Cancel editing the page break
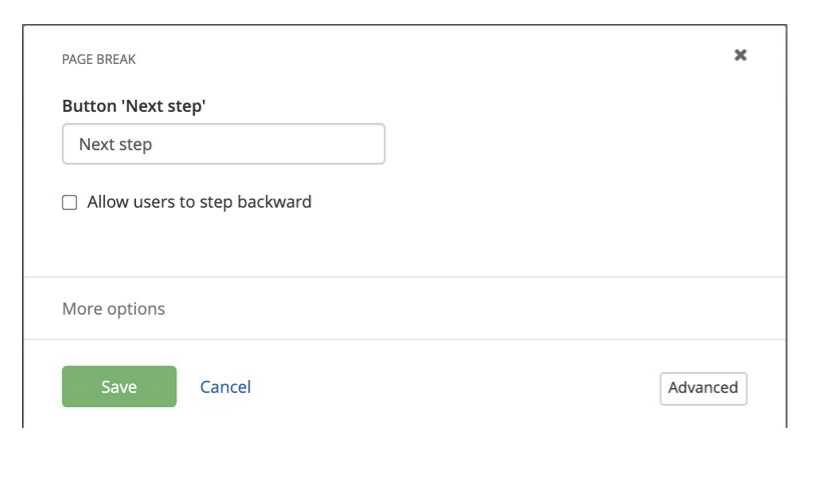 click(x=225, y=387)
